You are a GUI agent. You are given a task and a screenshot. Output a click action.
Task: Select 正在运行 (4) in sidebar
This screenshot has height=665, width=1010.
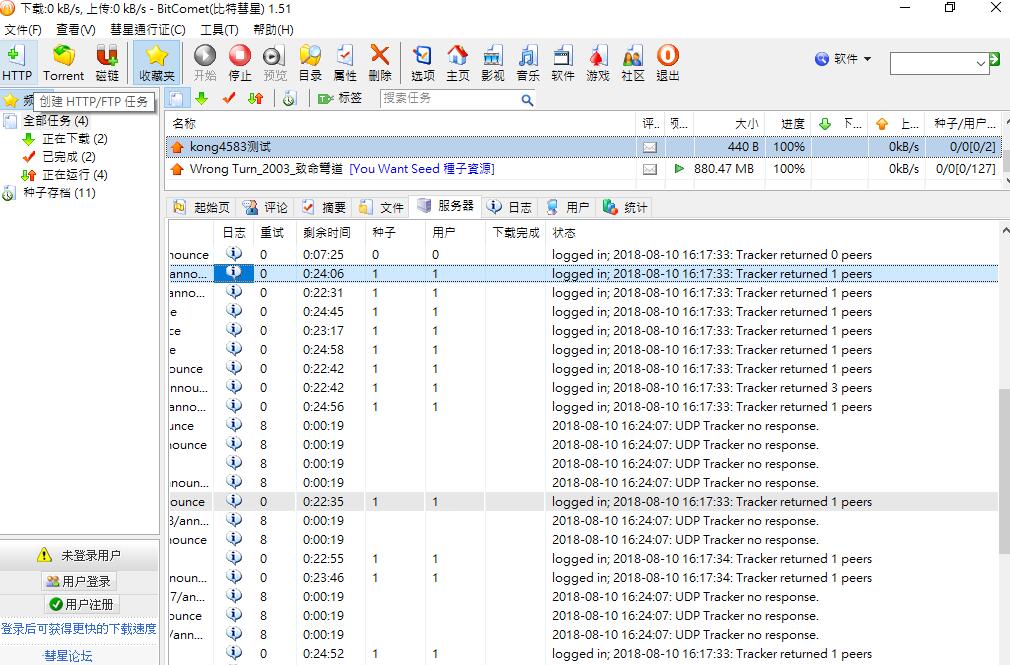click(x=75, y=175)
